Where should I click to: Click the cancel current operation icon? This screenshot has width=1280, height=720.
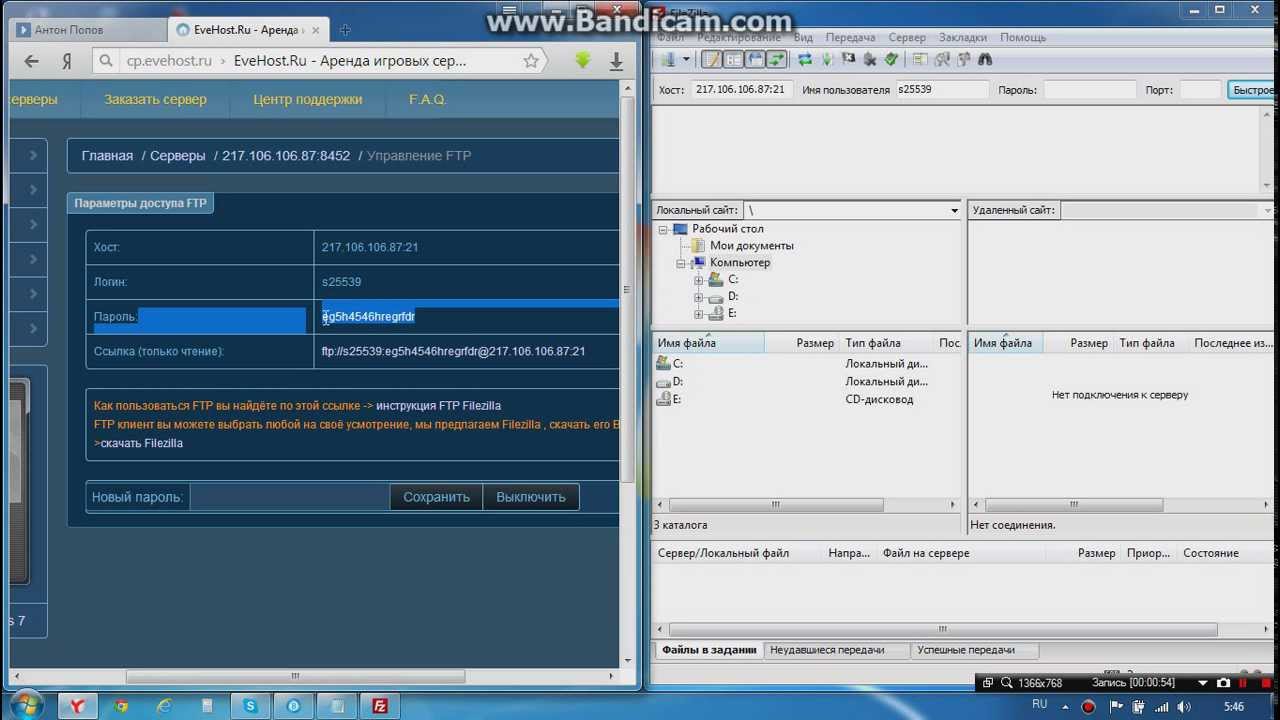pos(848,59)
